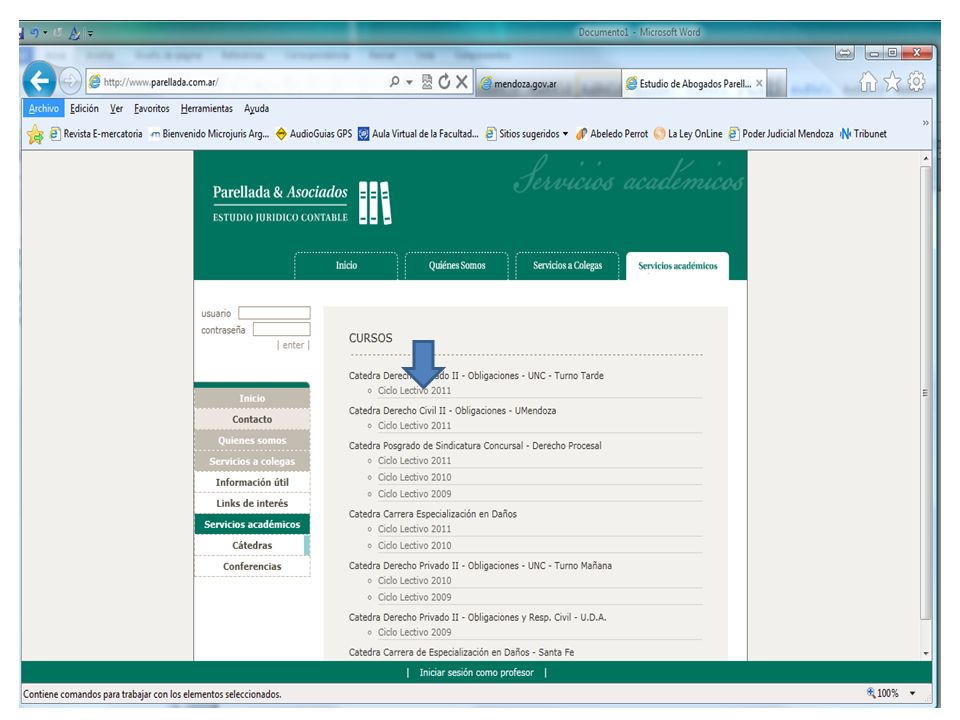The image size is (960, 720).
Task: Select Información útil in sidebar
Action: pyautogui.click(x=252, y=482)
